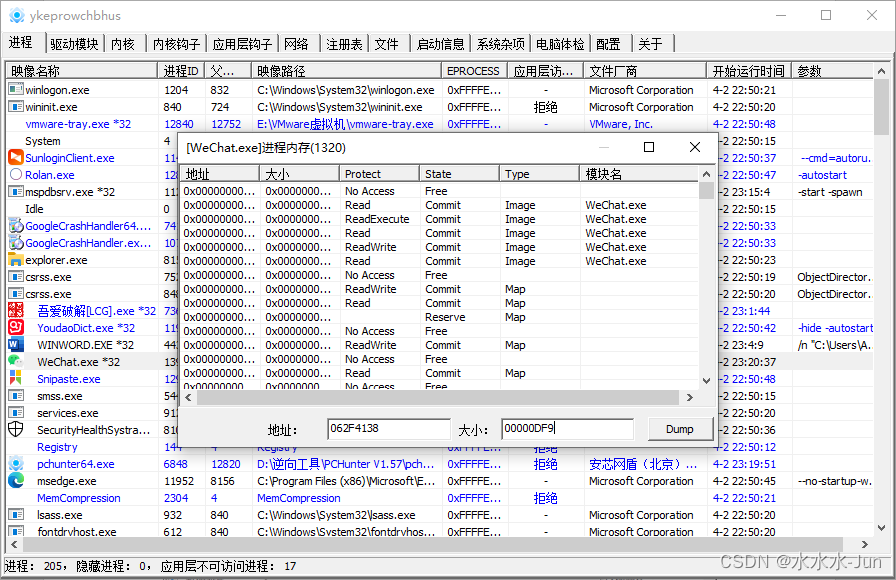Click the 大小 input field

coord(567,429)
